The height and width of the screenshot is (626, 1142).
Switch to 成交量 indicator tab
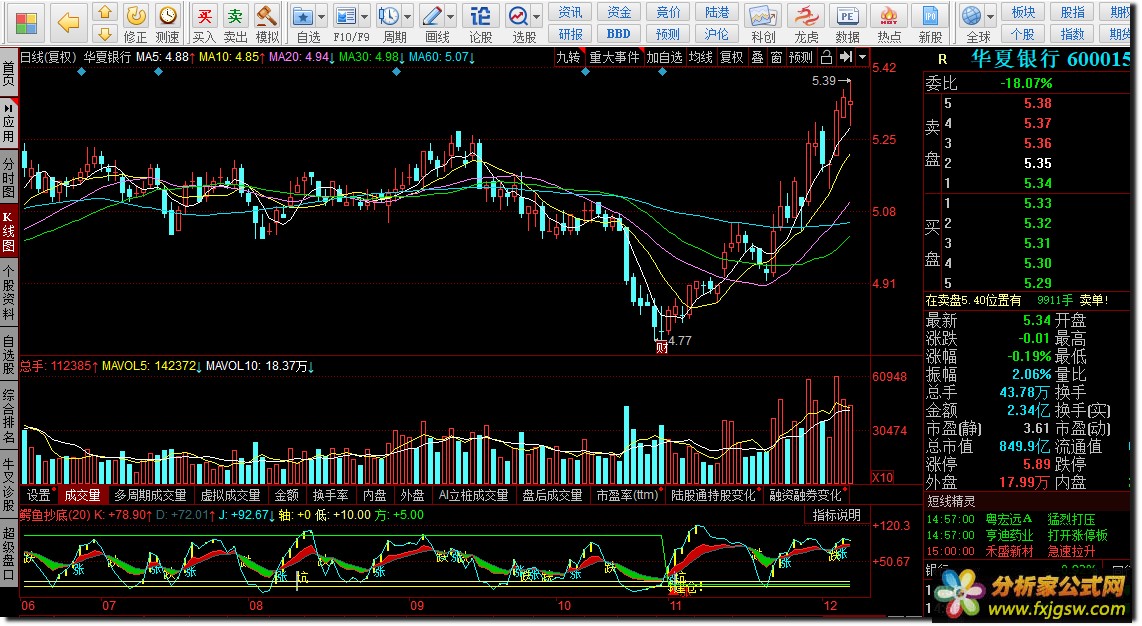(82, 495)
